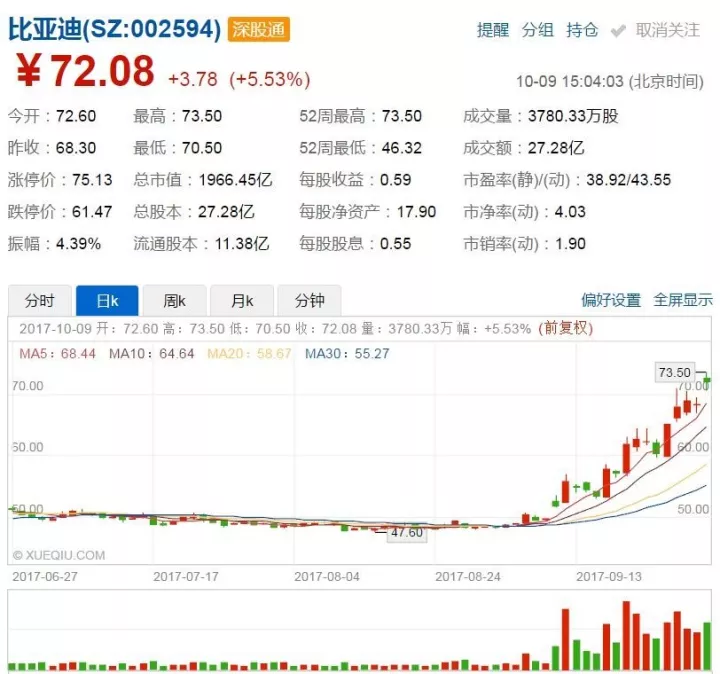Click the 深股通 orange badge
The width and height of the screenshot is (720, 674).
point(259,30)
